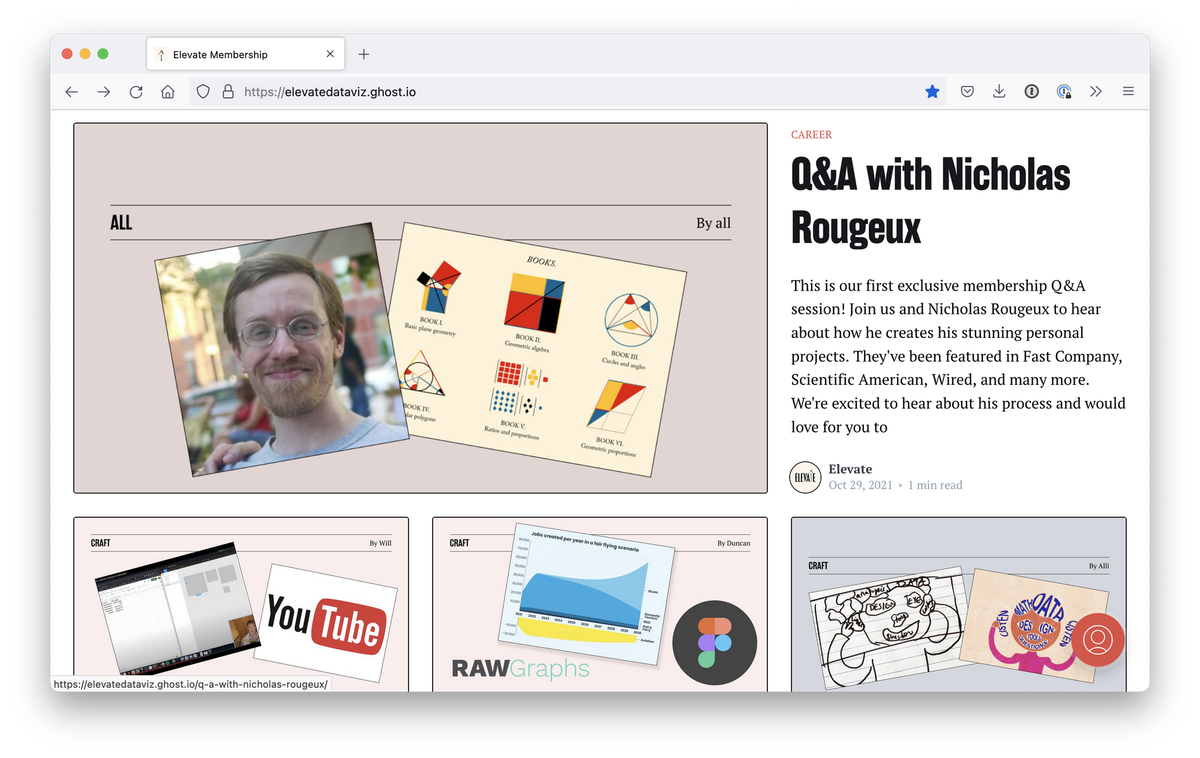Maximize the window with green button
Screen dimensions: 1200x758
click(103, 54)
